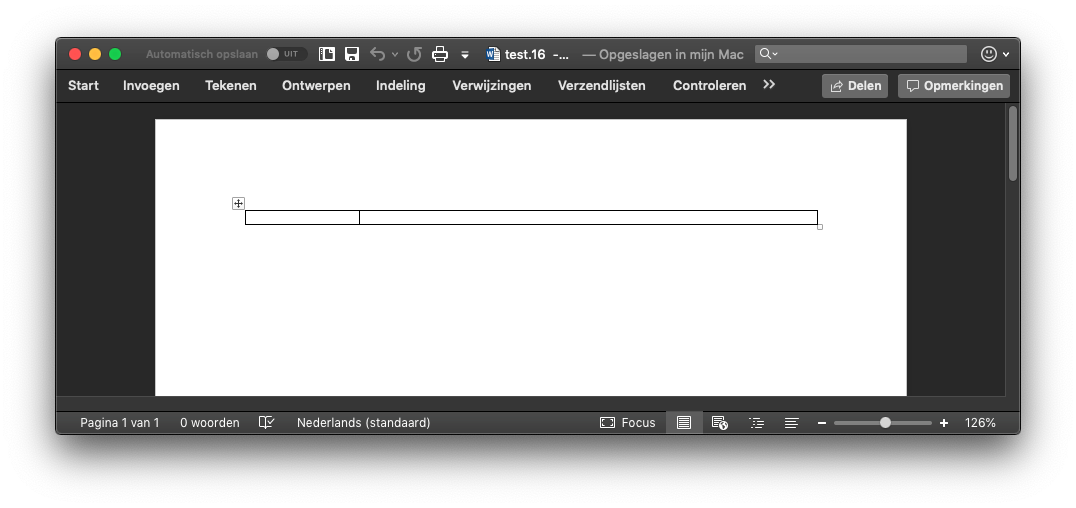Screen dimensions: 1076x508
Task: Switch to outline view icon
Action: [x=756, y=423]
